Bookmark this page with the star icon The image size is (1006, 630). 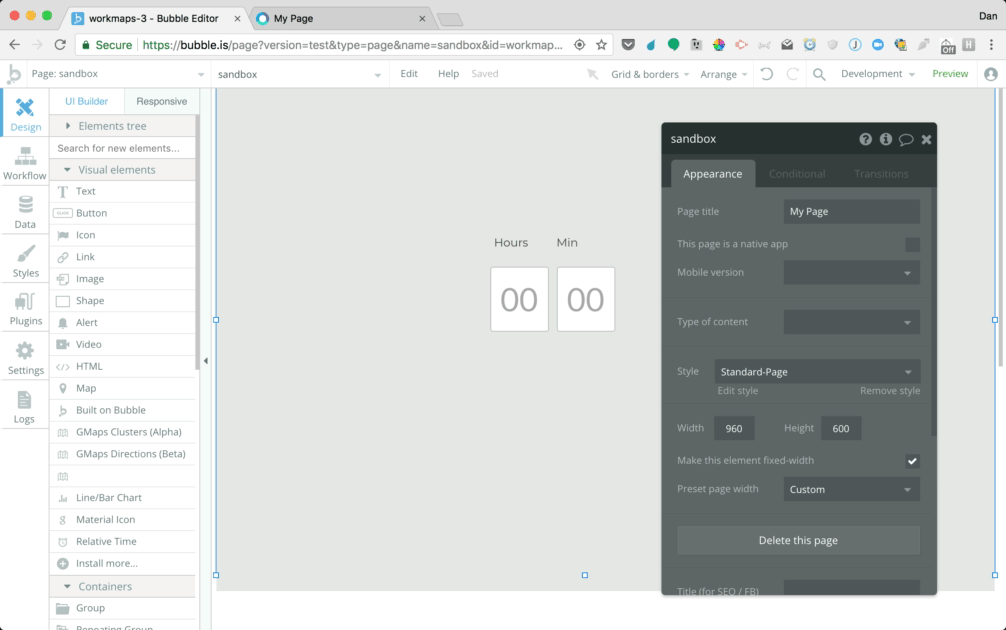pos(601,45)
